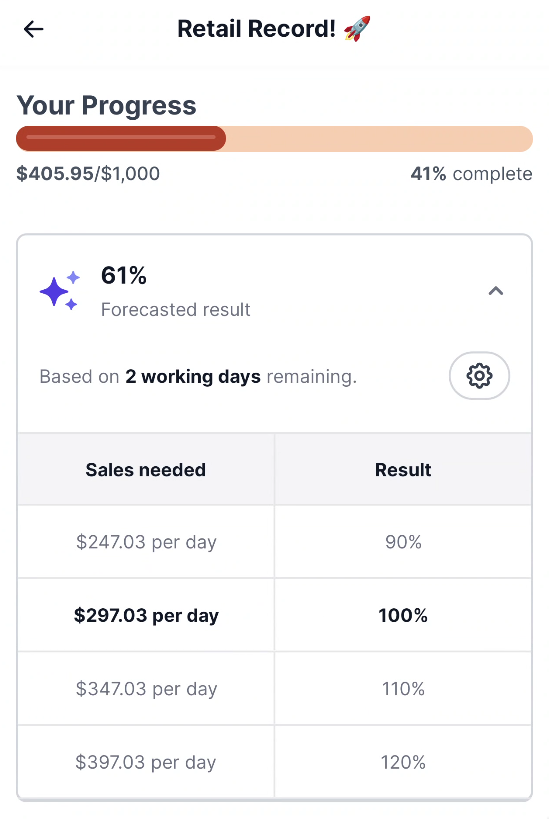549x819 pixels.
Task: Click the Retail Record! title
Action: (x=256, y=29)
